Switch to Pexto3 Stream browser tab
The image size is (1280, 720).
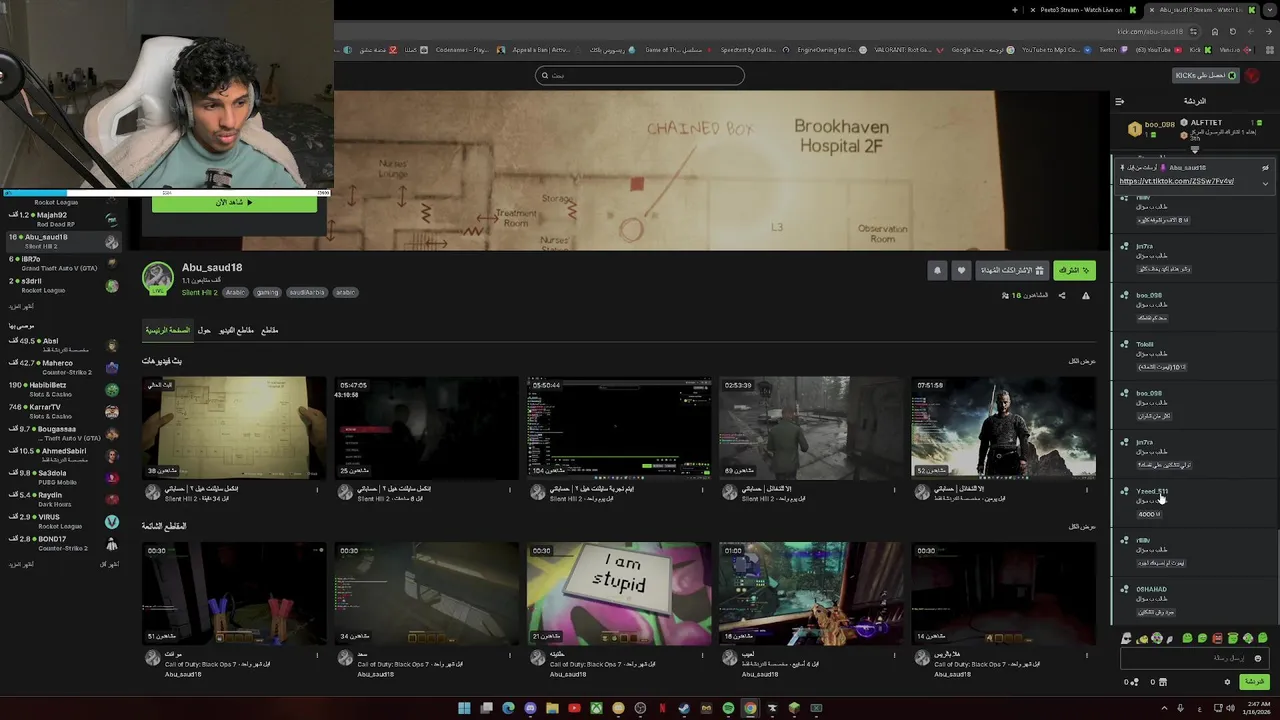pos(1082,10)
